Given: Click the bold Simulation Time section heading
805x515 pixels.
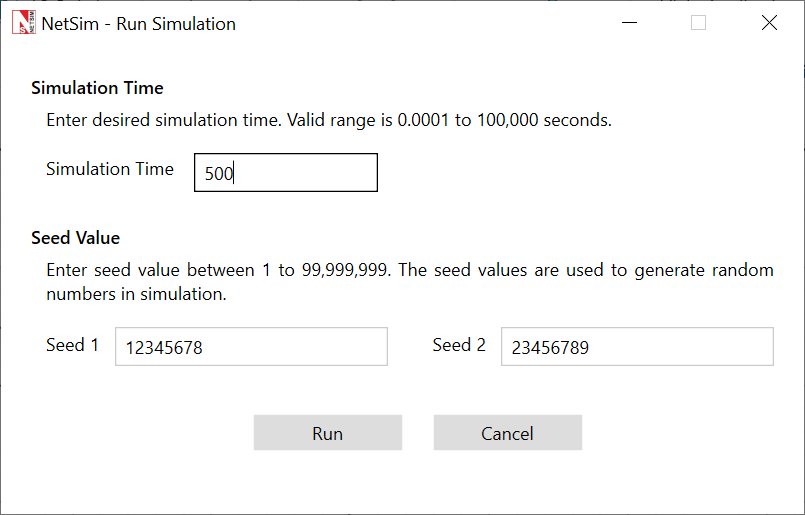Looking at the screenshot, I should click(x=97, y=88).
